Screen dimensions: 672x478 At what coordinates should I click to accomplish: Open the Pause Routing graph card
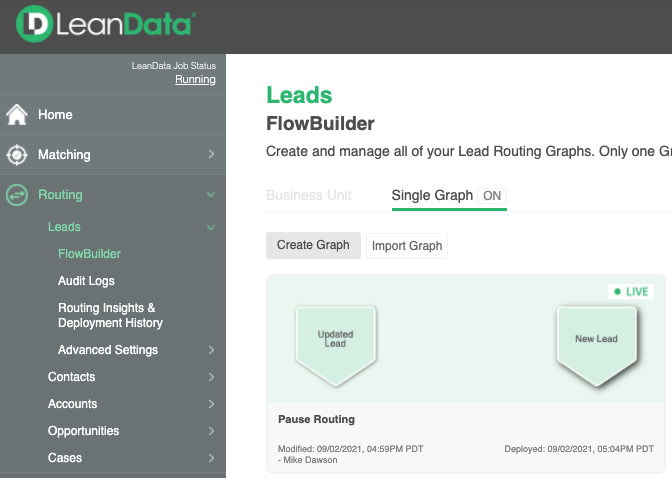tap(316, 419)
